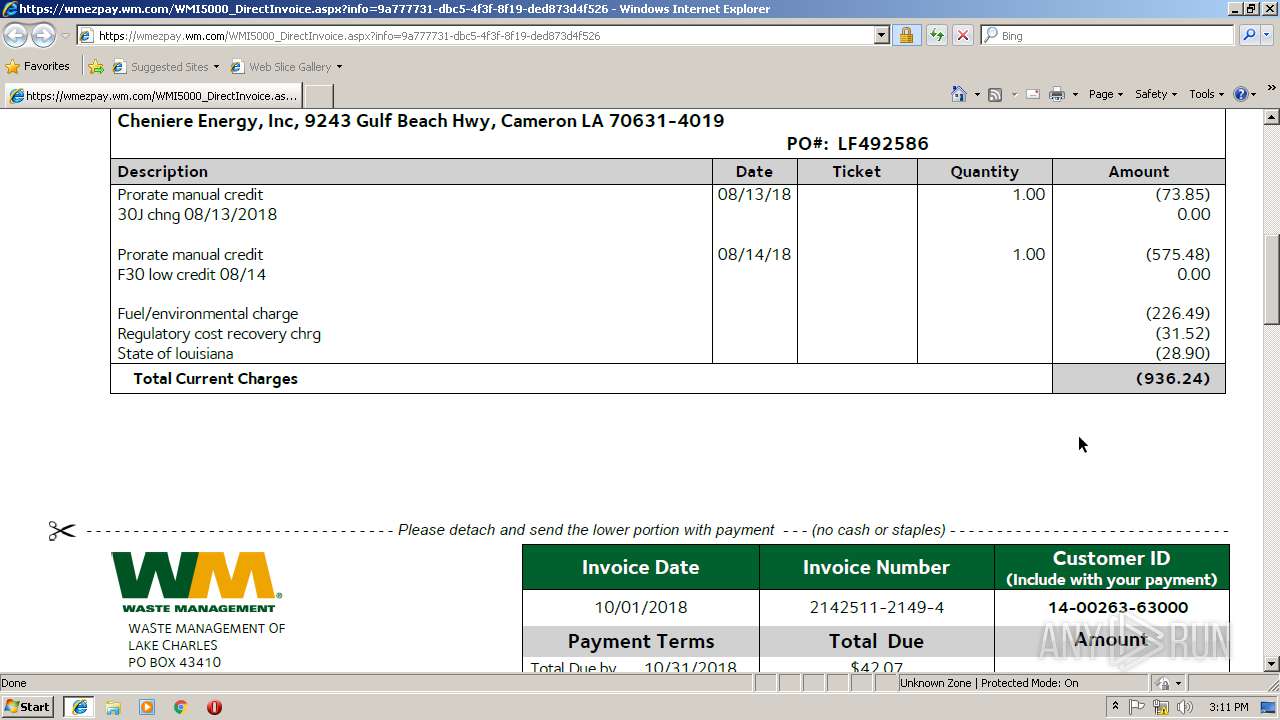Click the search magnifier button

[1249, 35]
